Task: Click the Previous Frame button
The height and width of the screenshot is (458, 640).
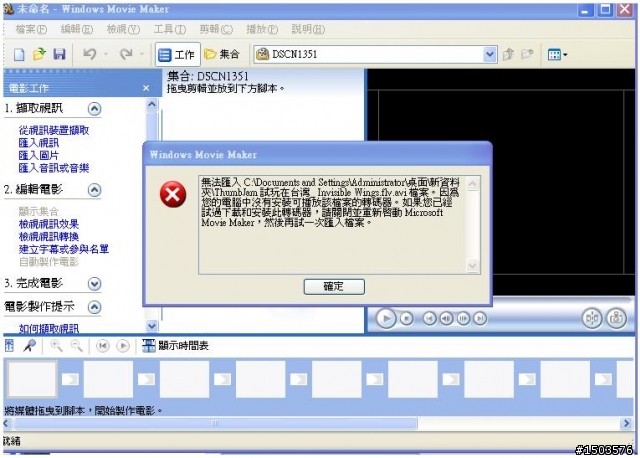Action: pos(447,318)
